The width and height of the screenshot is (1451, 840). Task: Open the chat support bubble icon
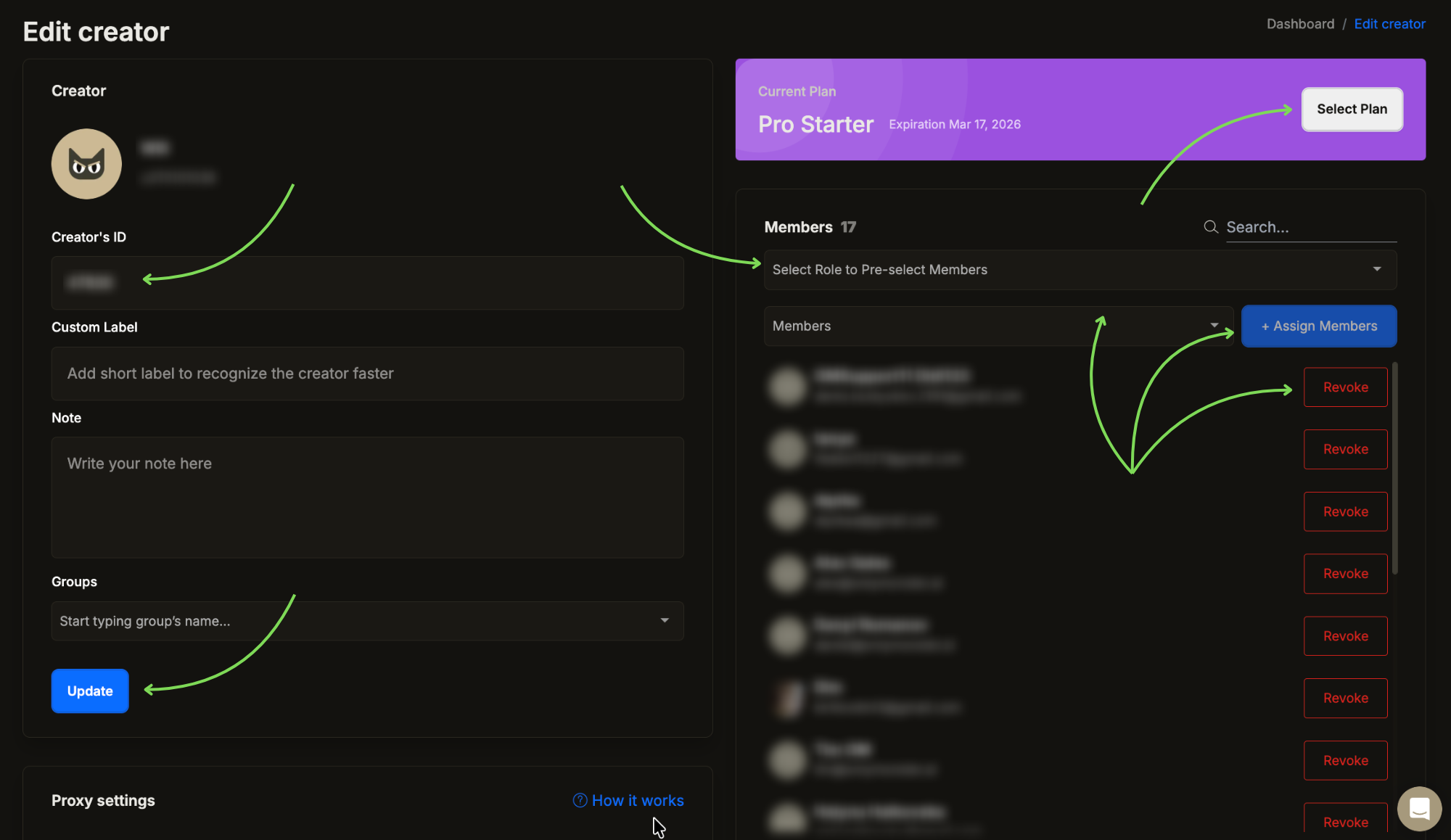[1419, 808]
